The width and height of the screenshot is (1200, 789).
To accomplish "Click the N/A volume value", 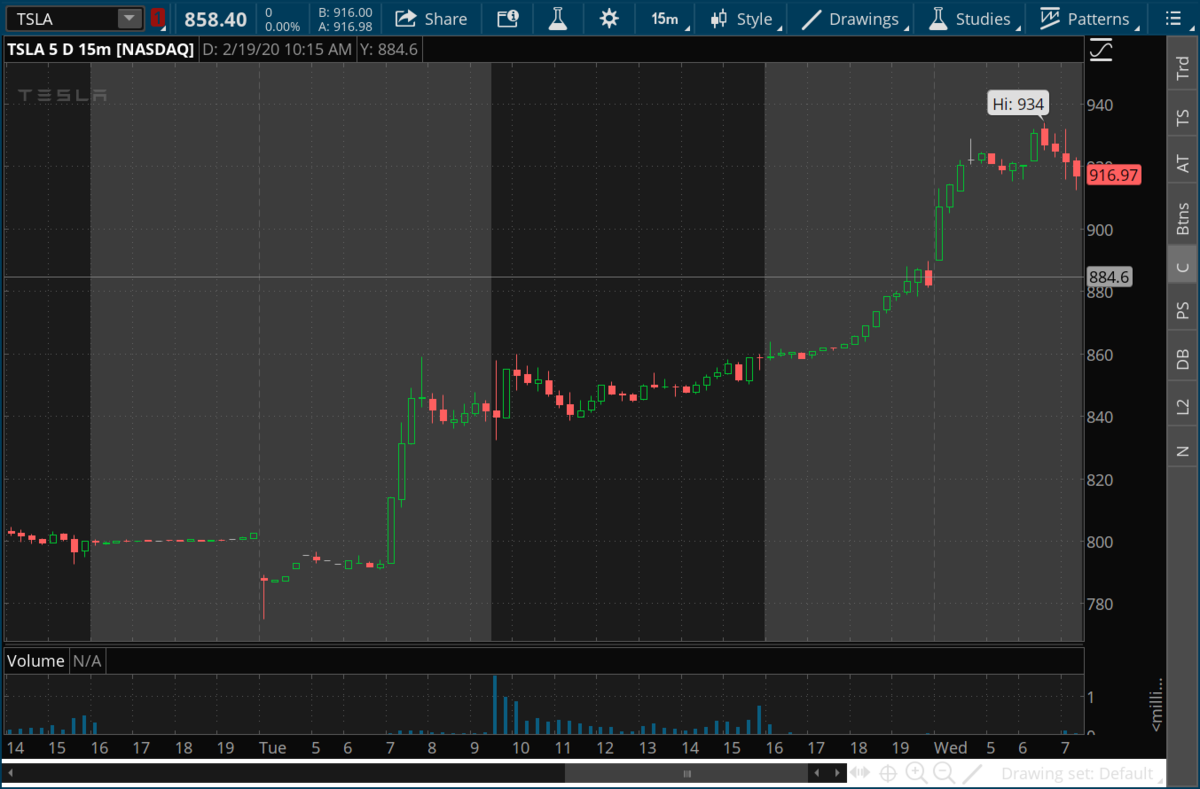I will pos(87,660).
